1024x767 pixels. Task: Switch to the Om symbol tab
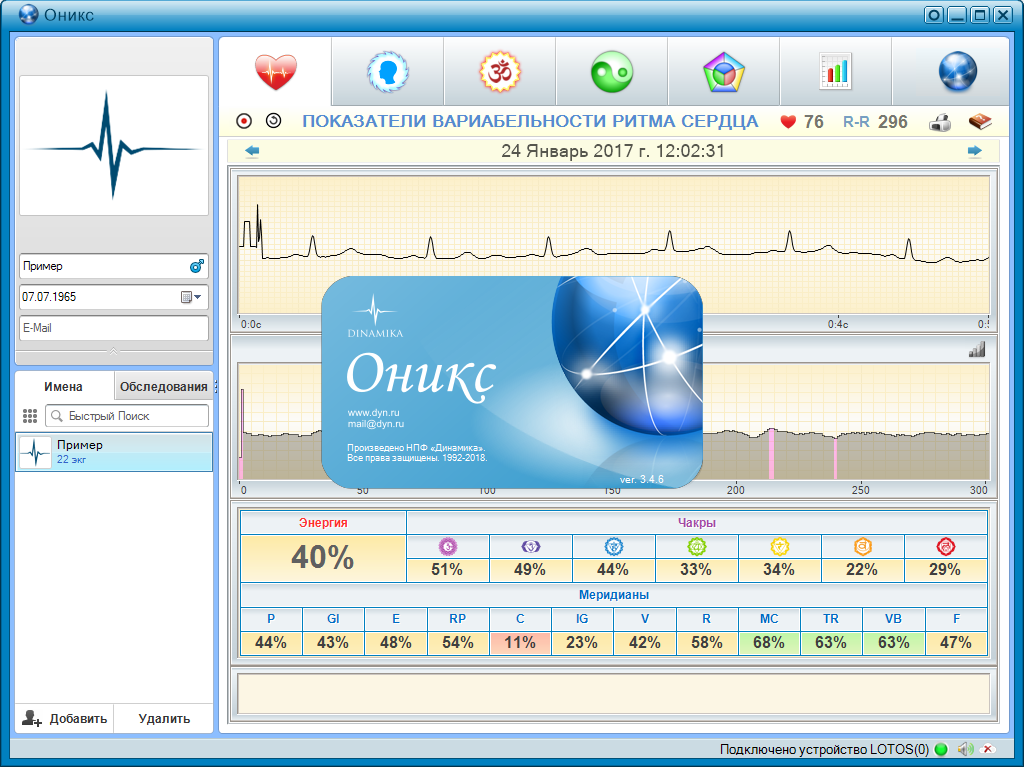(x=500, y=71)
